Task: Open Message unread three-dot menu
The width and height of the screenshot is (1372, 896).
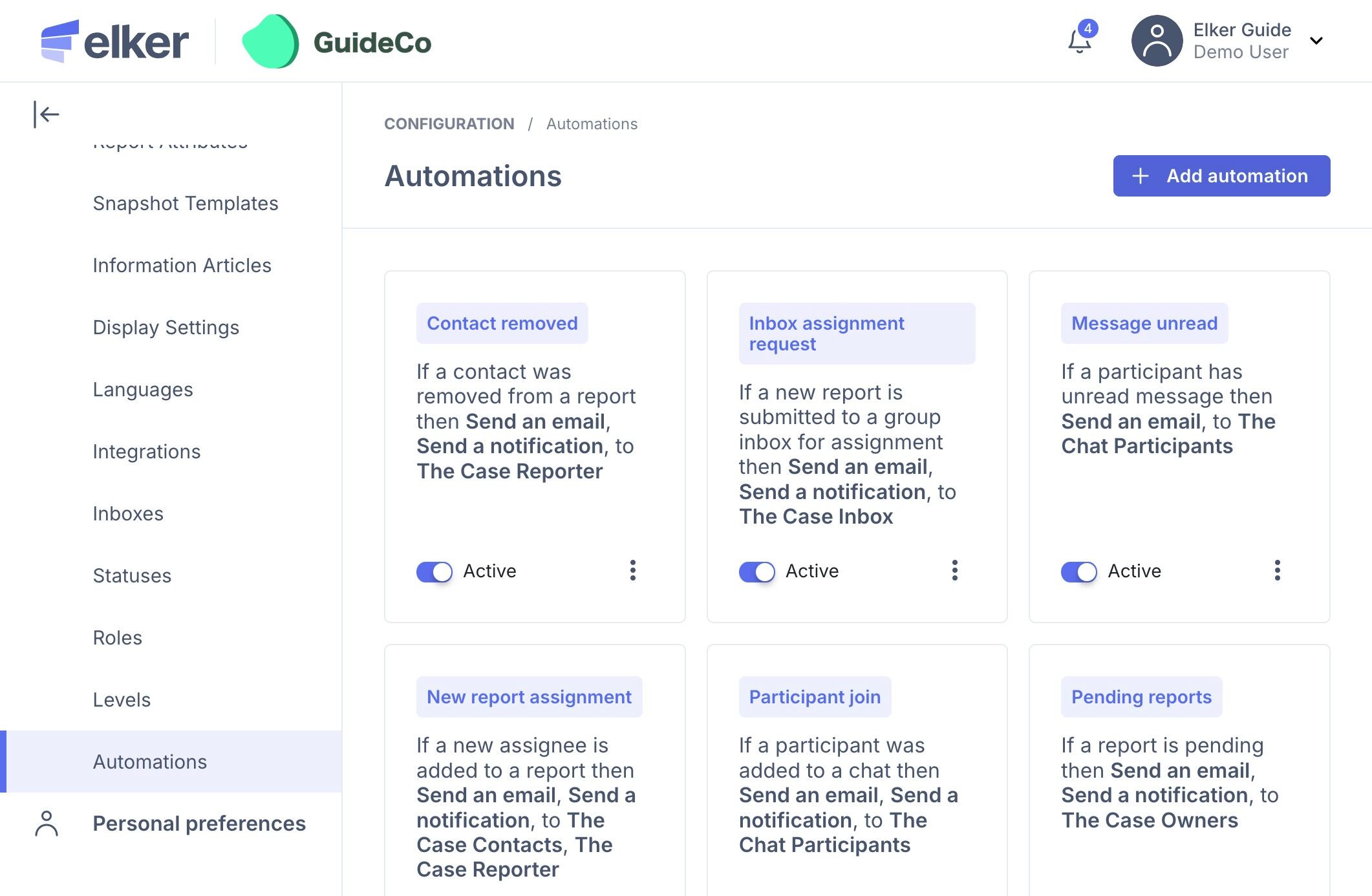Action: pyautogui.click(x=1277, y=570)
